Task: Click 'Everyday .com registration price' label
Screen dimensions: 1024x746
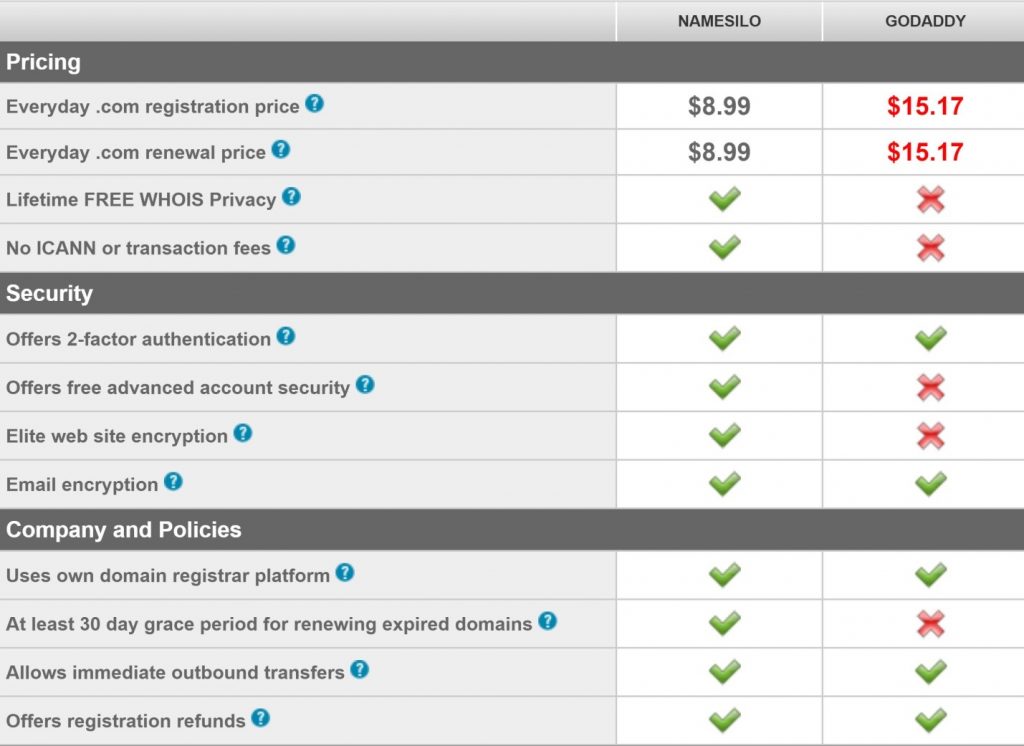Action: coord(153,106)
